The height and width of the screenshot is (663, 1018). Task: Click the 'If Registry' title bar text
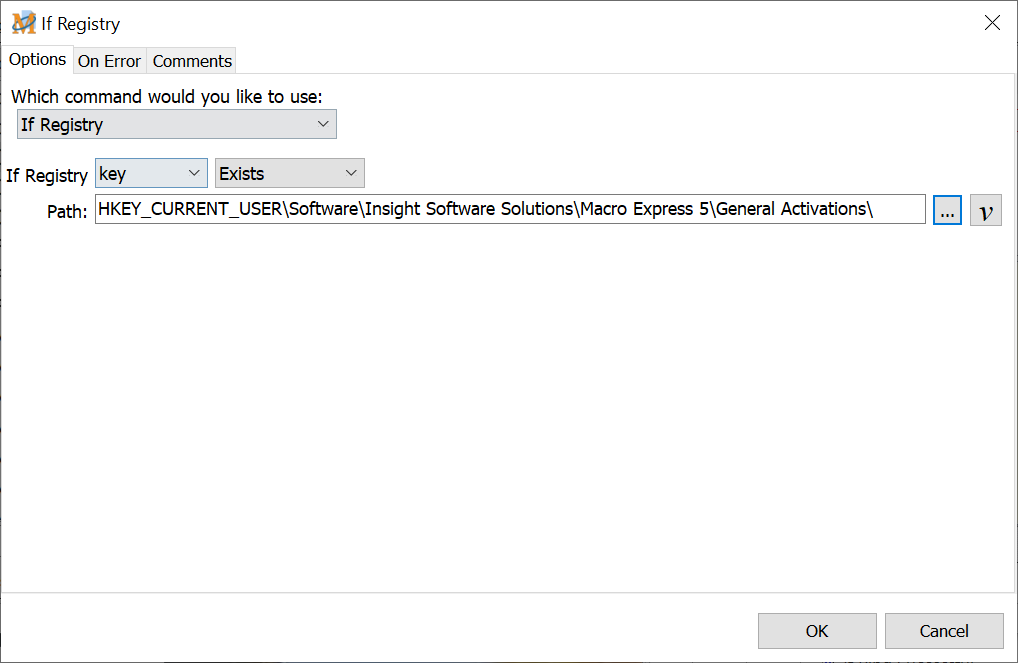(81, 24)
